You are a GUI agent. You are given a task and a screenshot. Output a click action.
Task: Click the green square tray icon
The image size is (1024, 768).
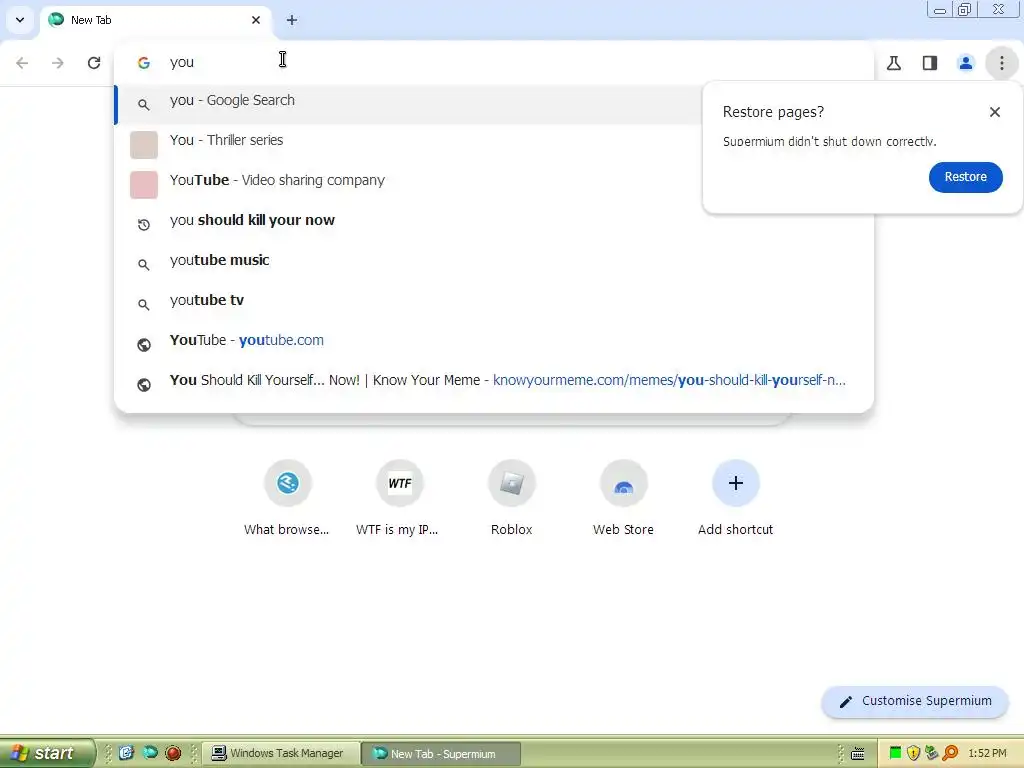click(895, 753)
